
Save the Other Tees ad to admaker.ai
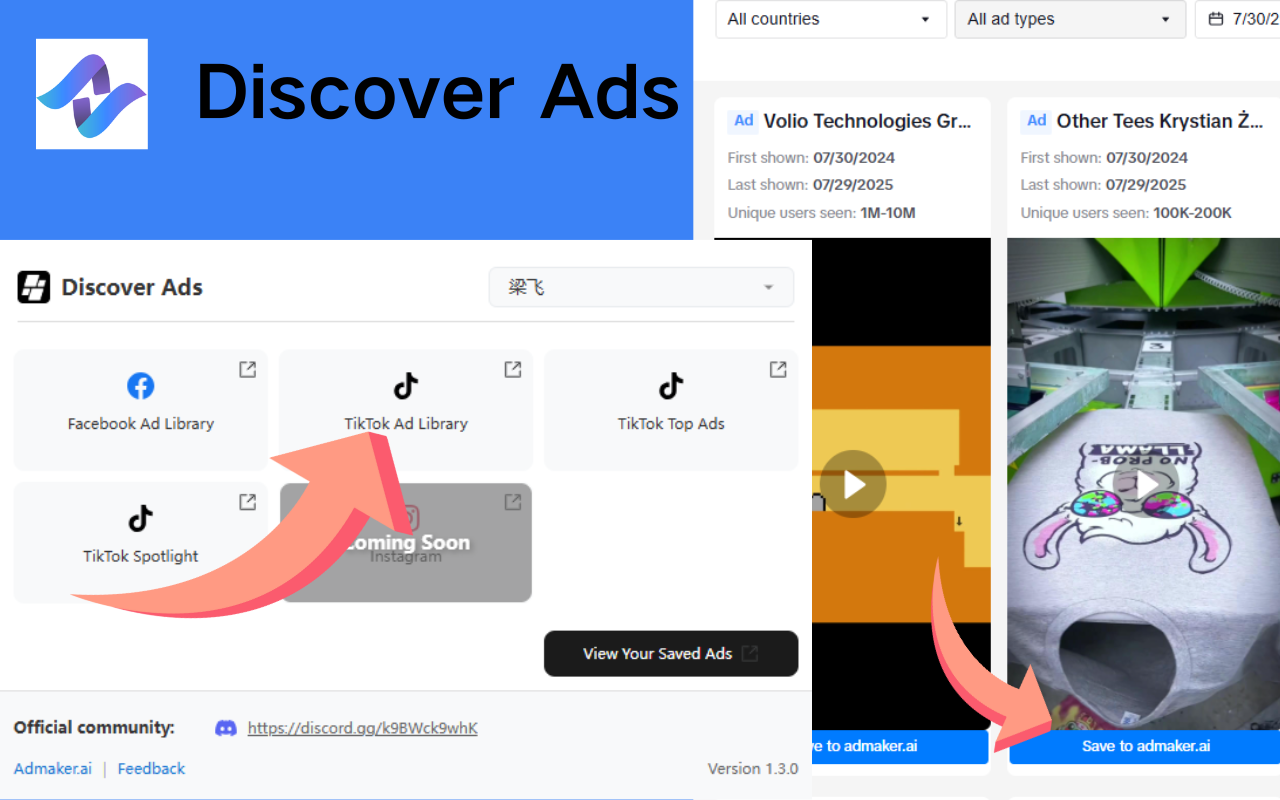coord(1144,747)
